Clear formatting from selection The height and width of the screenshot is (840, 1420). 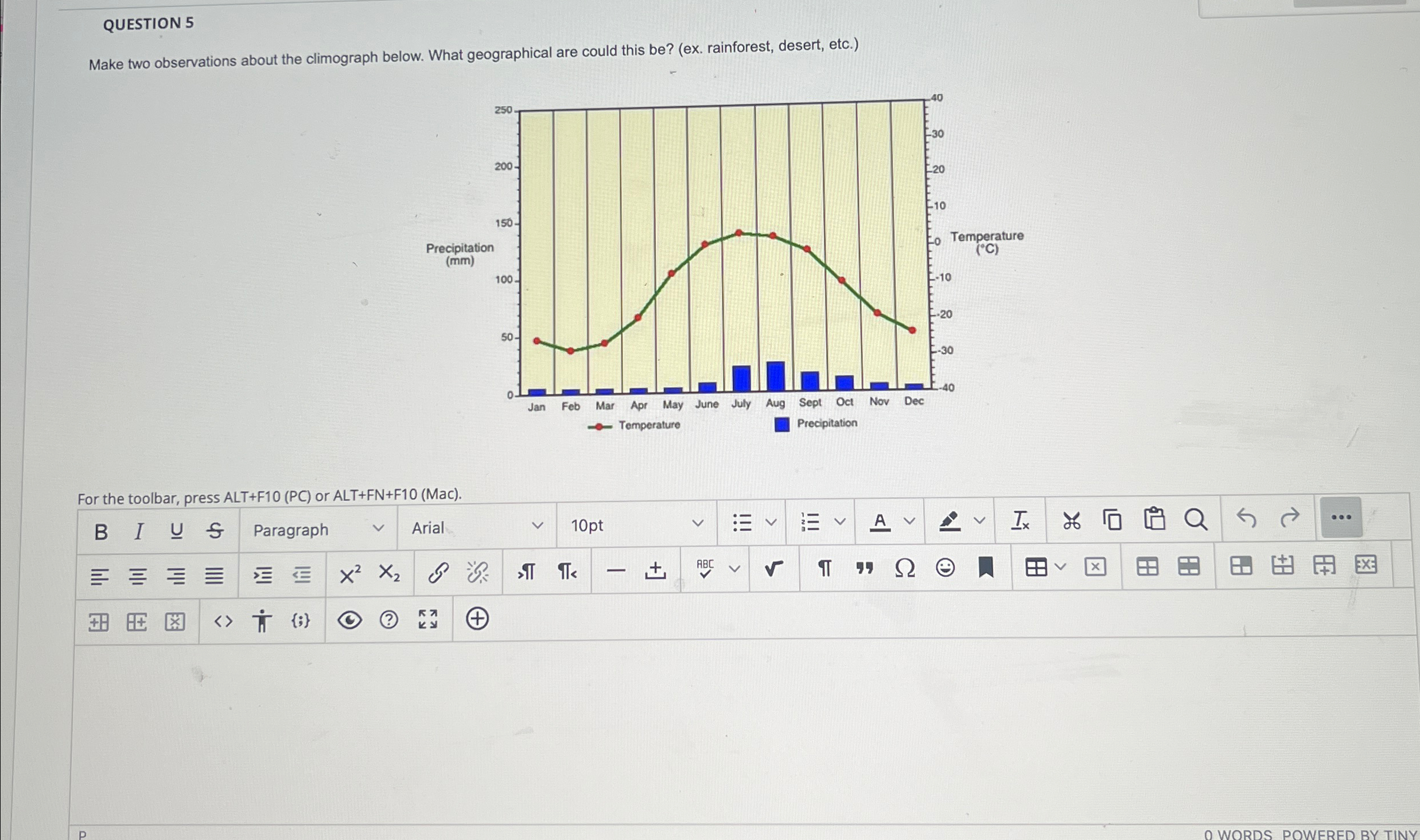(1020, 520)
